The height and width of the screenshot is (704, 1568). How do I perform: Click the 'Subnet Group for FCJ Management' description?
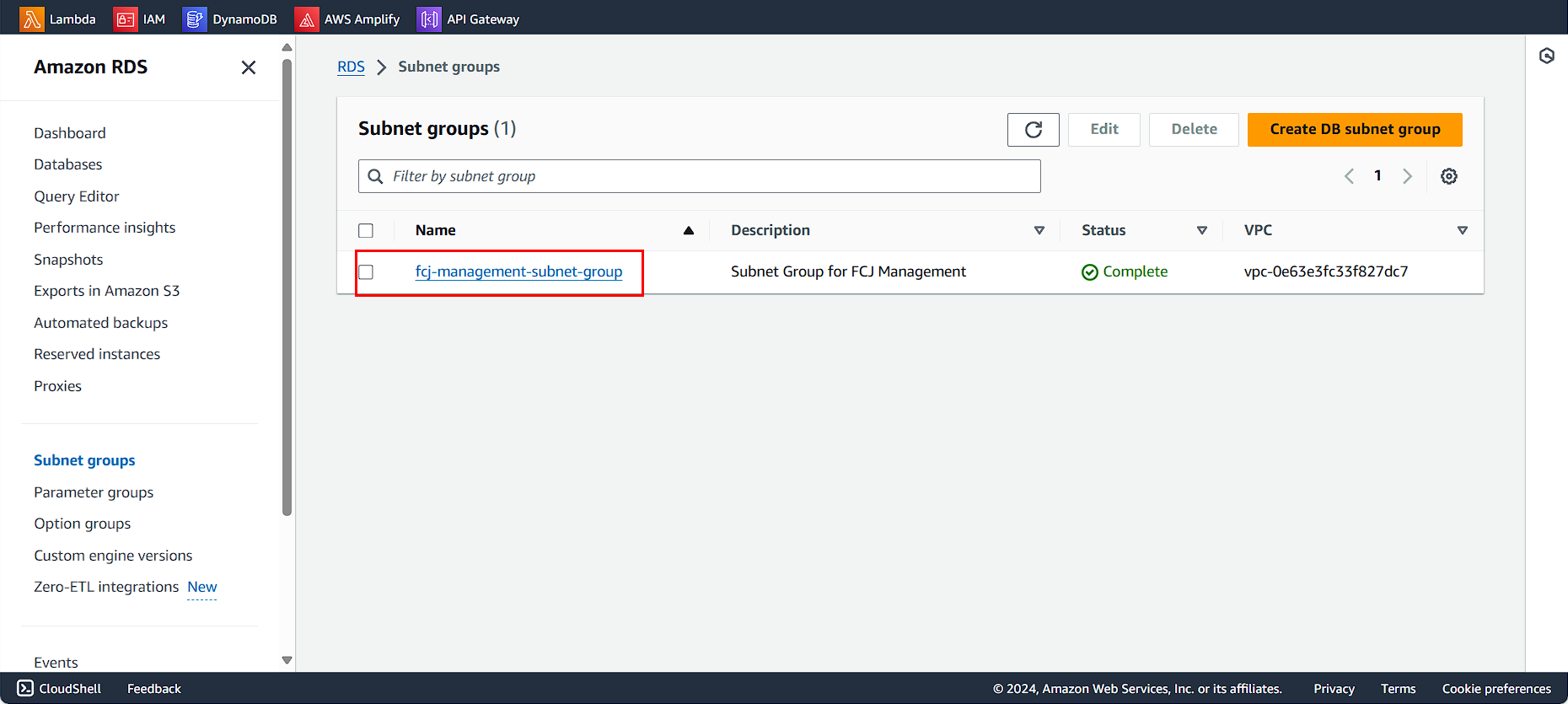(x=848, y=271)
